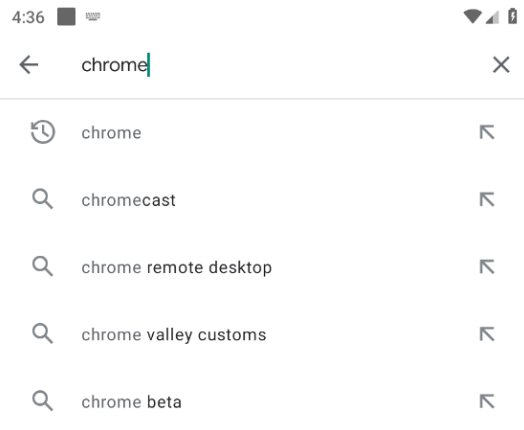Viewport: 524px width, 430px height.
Task: Choose the chrome valley customs suggestion
Action: (x=262, y=334)
